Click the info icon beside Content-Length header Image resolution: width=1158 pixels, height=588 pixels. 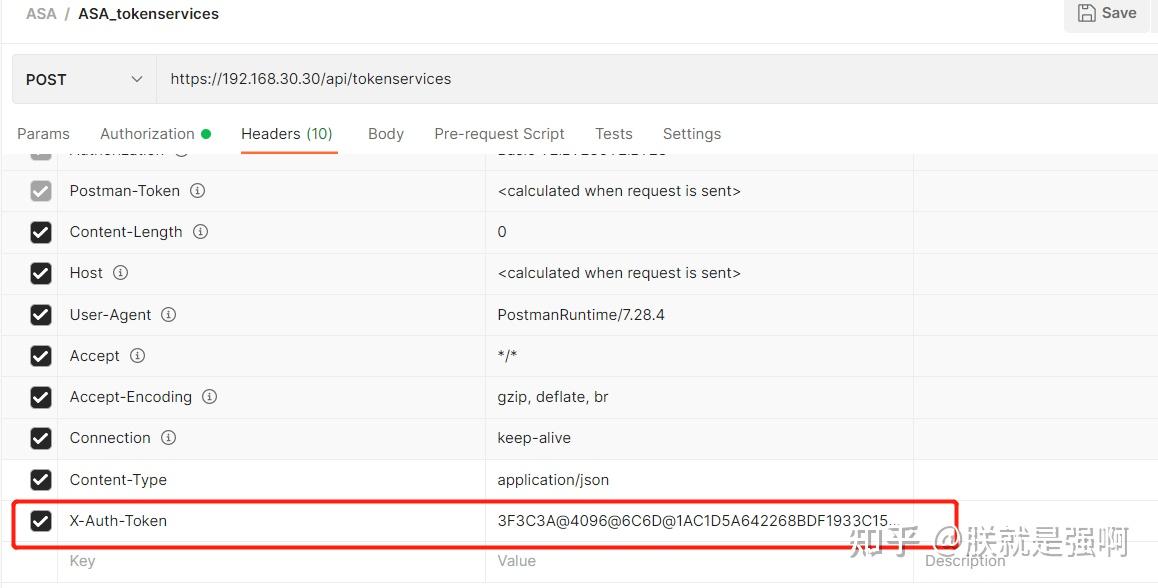(x=199, y=231)
